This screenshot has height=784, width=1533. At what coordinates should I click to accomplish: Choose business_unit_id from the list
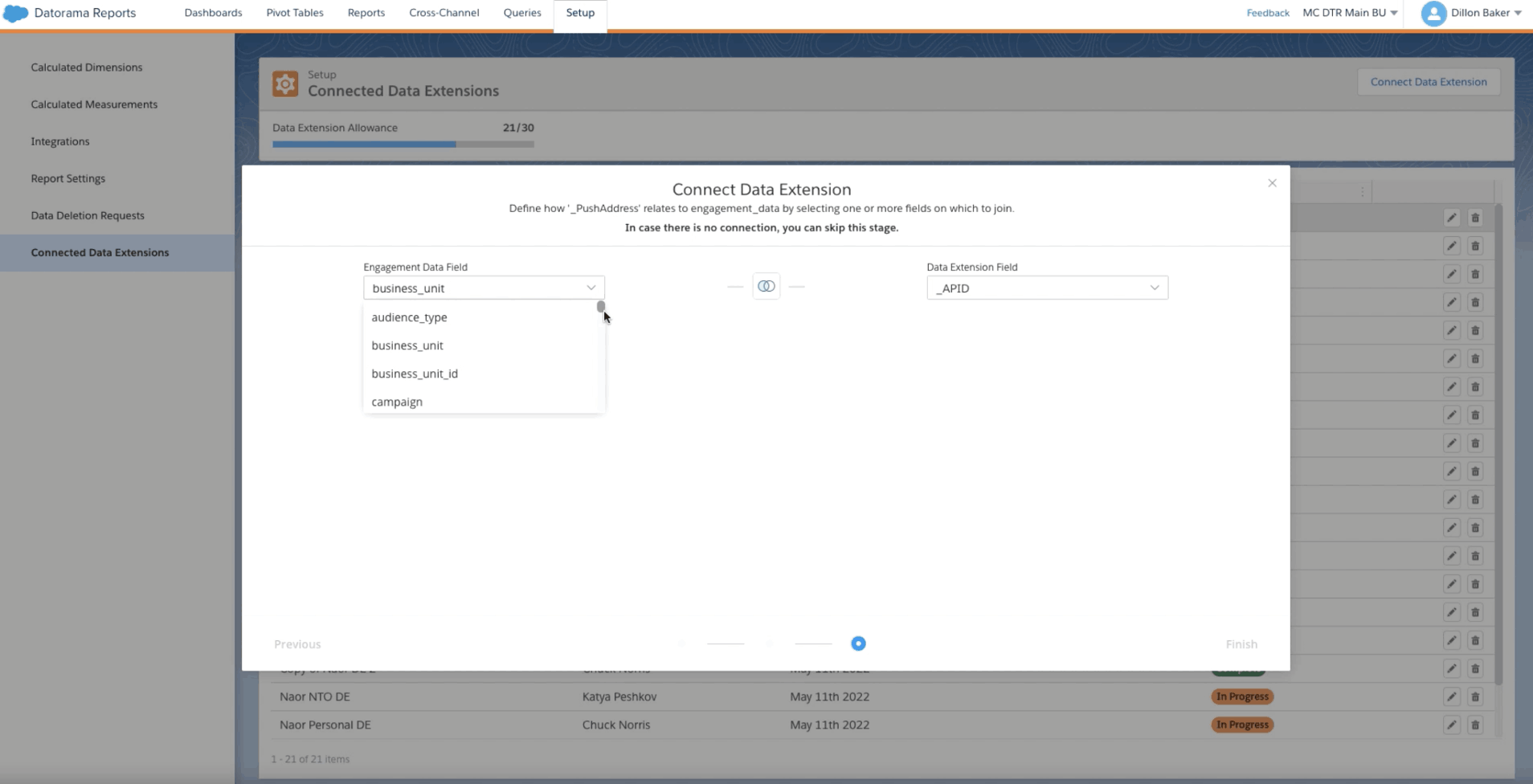click(x=484, y=374)
